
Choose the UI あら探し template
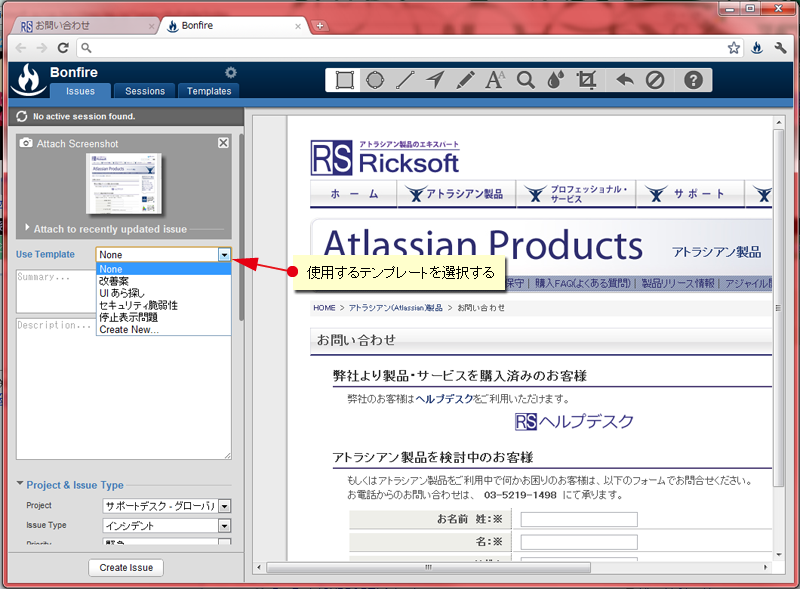click(x=163, y=293)
